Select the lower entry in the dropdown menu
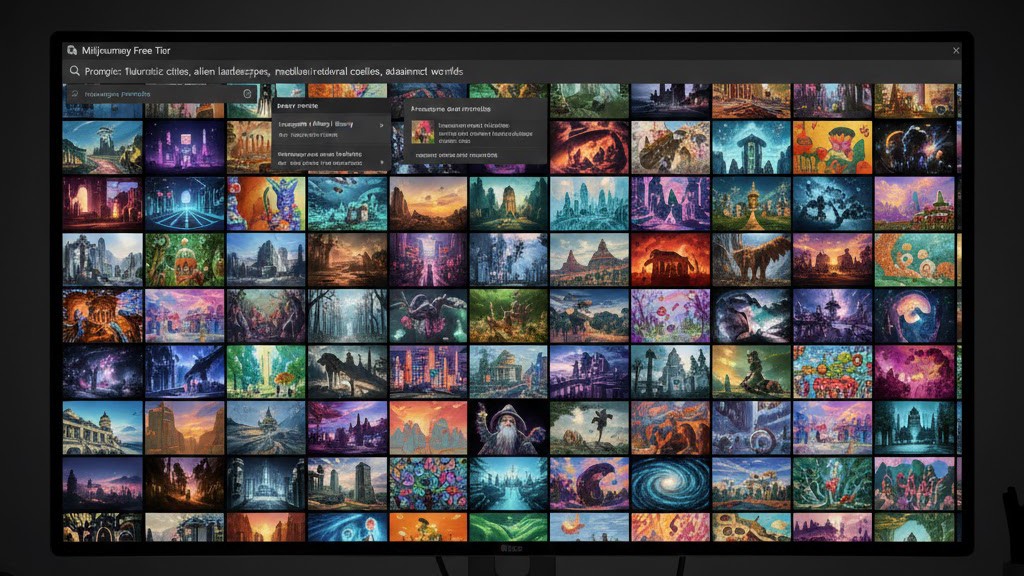Image resolution: width=1024 pixels, height=576 pixels. click(x=320, y=155)
